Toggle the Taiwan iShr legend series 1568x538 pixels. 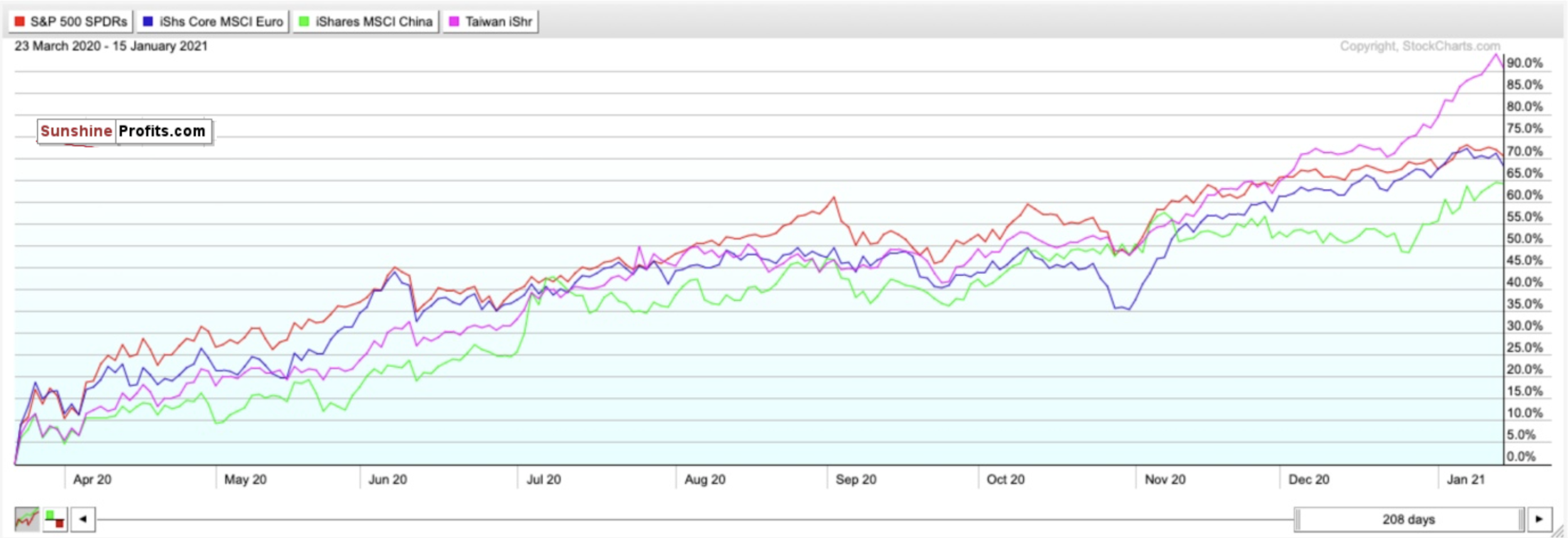click(490, 22)
